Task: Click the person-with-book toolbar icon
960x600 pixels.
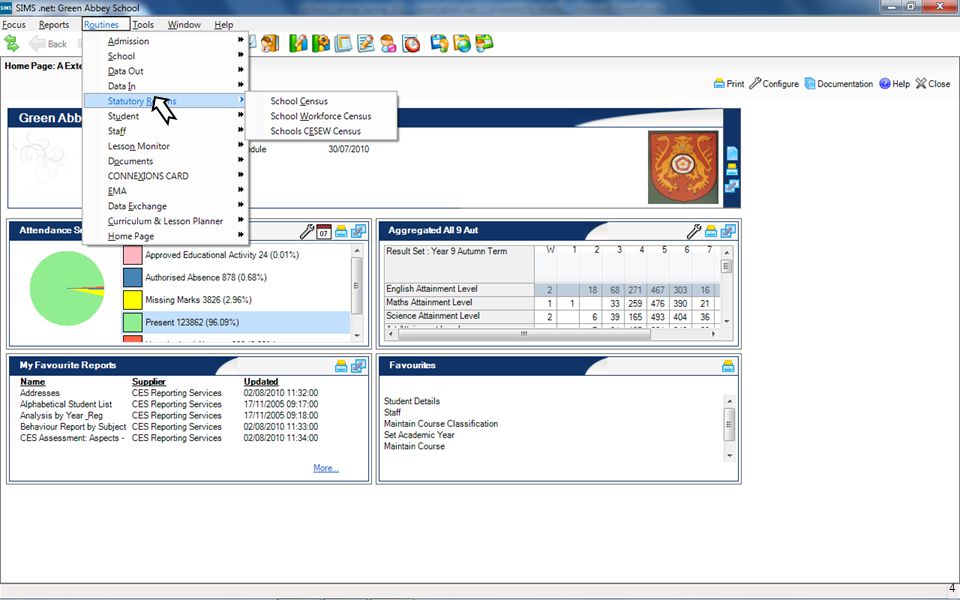Action: (270, 43)
